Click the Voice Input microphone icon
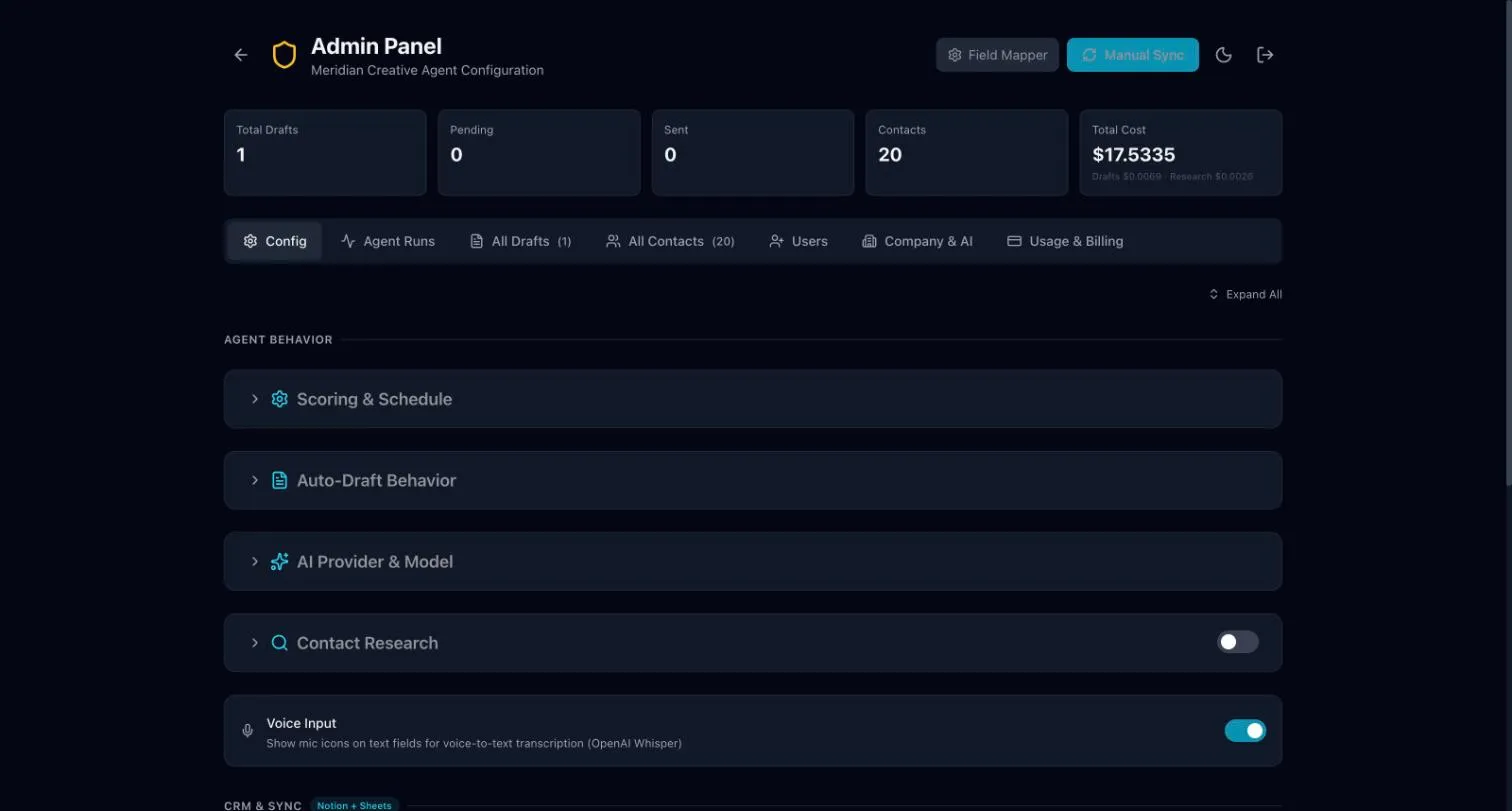The width and height of the screenshot is (1512, 811). (x=248, y=731)
